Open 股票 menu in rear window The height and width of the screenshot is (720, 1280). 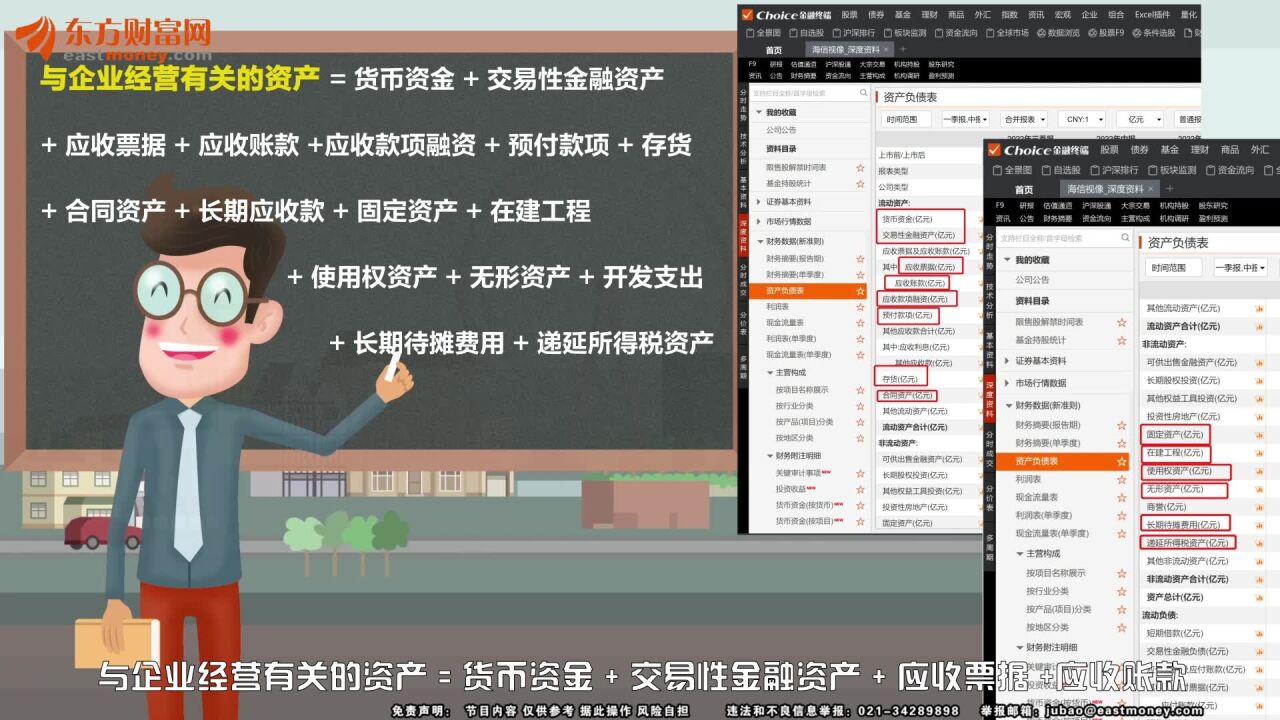pos(849,15)
